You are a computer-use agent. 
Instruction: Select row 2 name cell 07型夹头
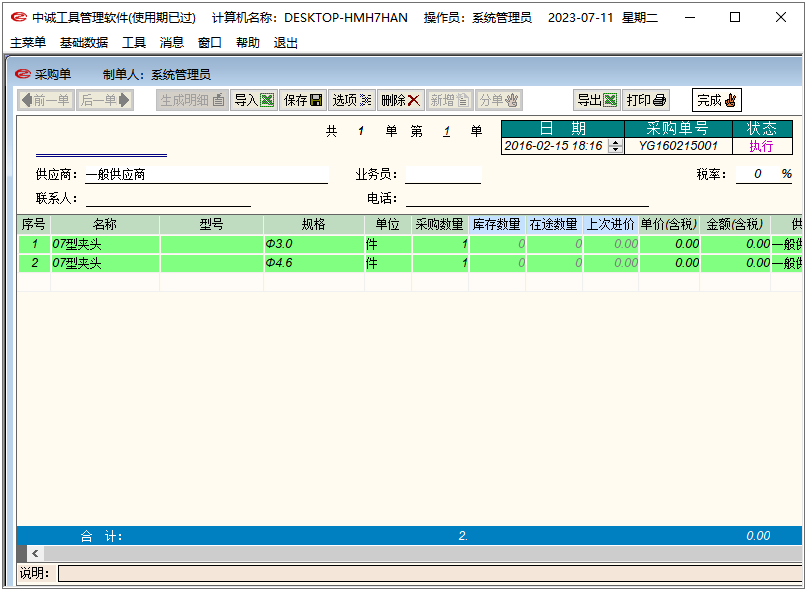tap(105, 263)
